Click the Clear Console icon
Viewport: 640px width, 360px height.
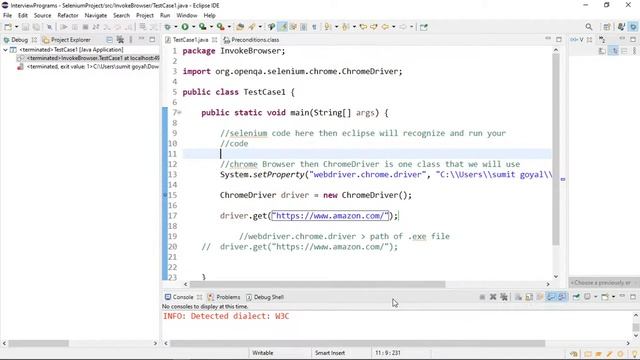pos(518,297)
